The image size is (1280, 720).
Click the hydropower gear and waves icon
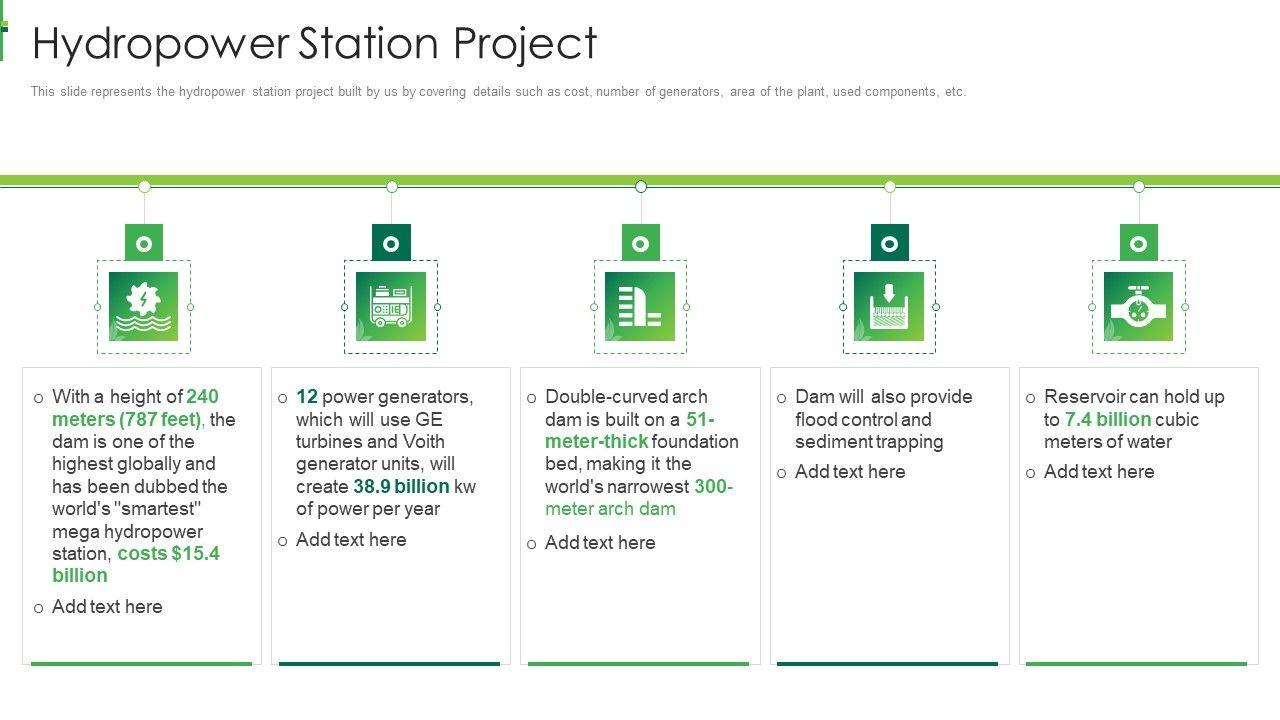[144, 307]
